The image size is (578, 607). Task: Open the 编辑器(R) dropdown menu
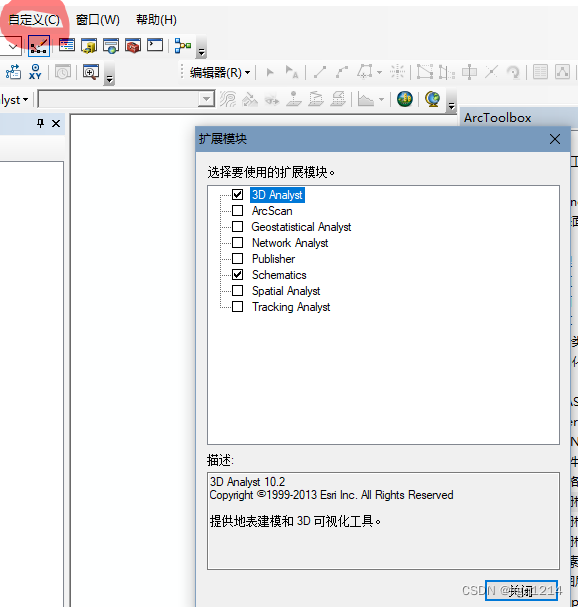coord(220,72)
